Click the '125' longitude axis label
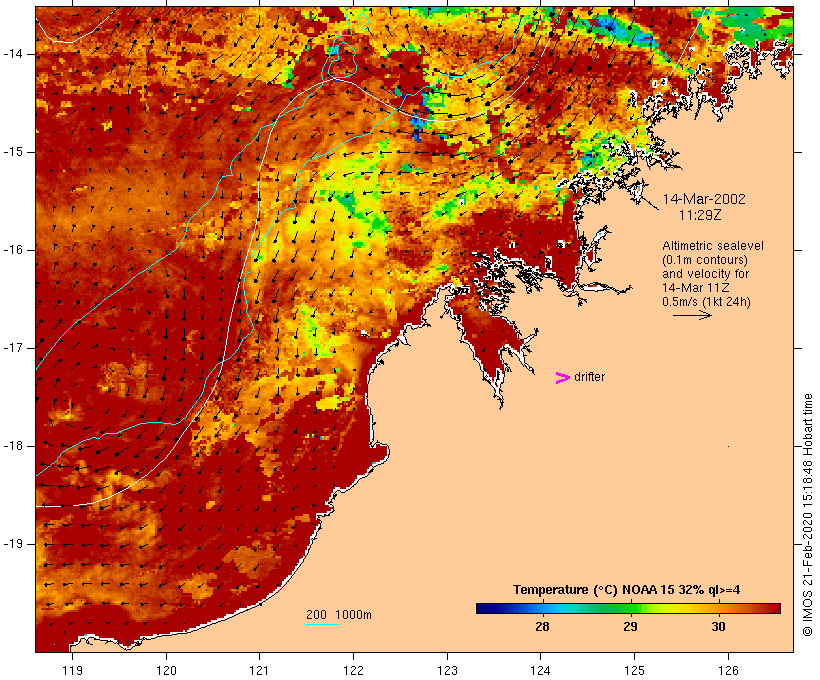The image size is (820, 680). pos(634,670)
